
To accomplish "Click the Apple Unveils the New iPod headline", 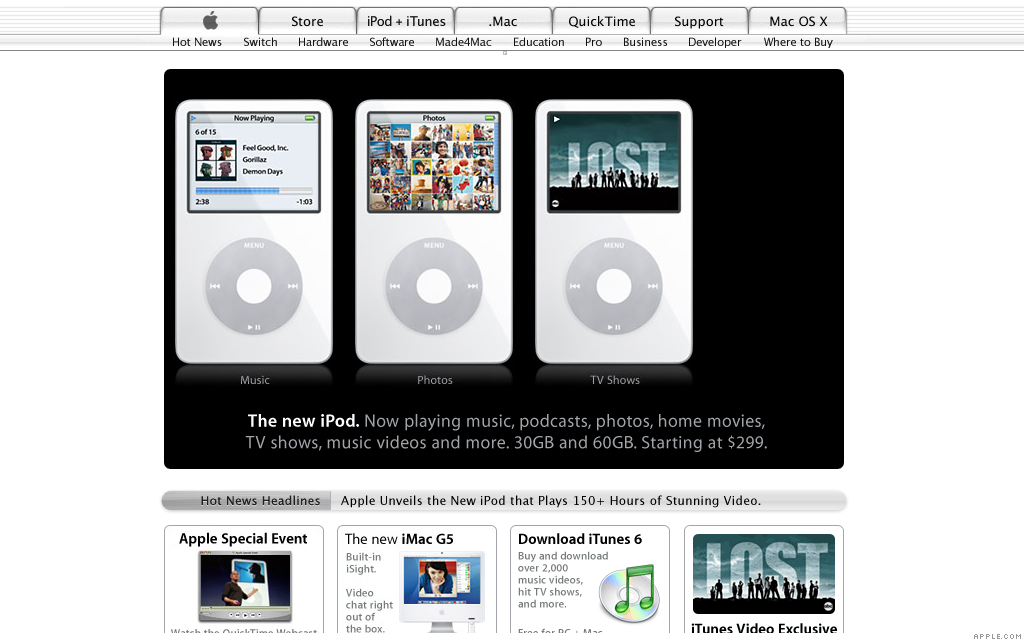I will (551, 501).
